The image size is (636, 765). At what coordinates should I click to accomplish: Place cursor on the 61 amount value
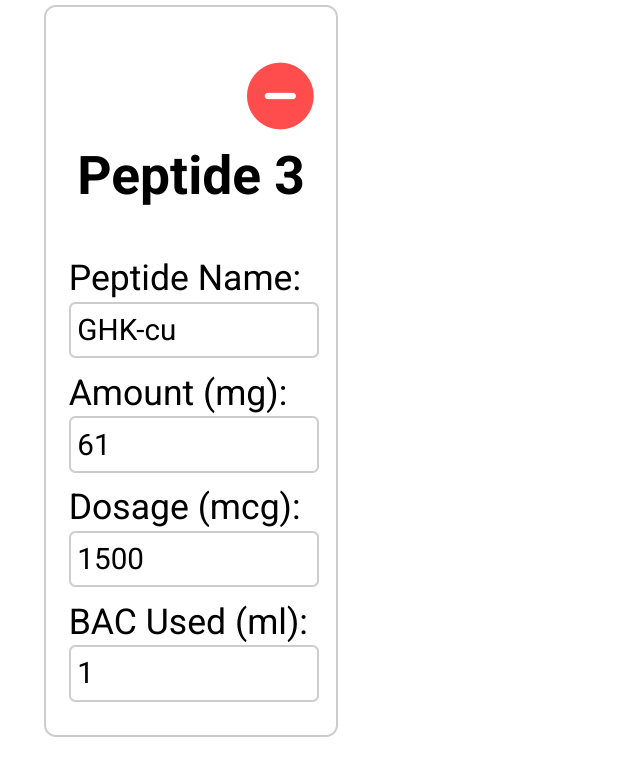(93, 445)
